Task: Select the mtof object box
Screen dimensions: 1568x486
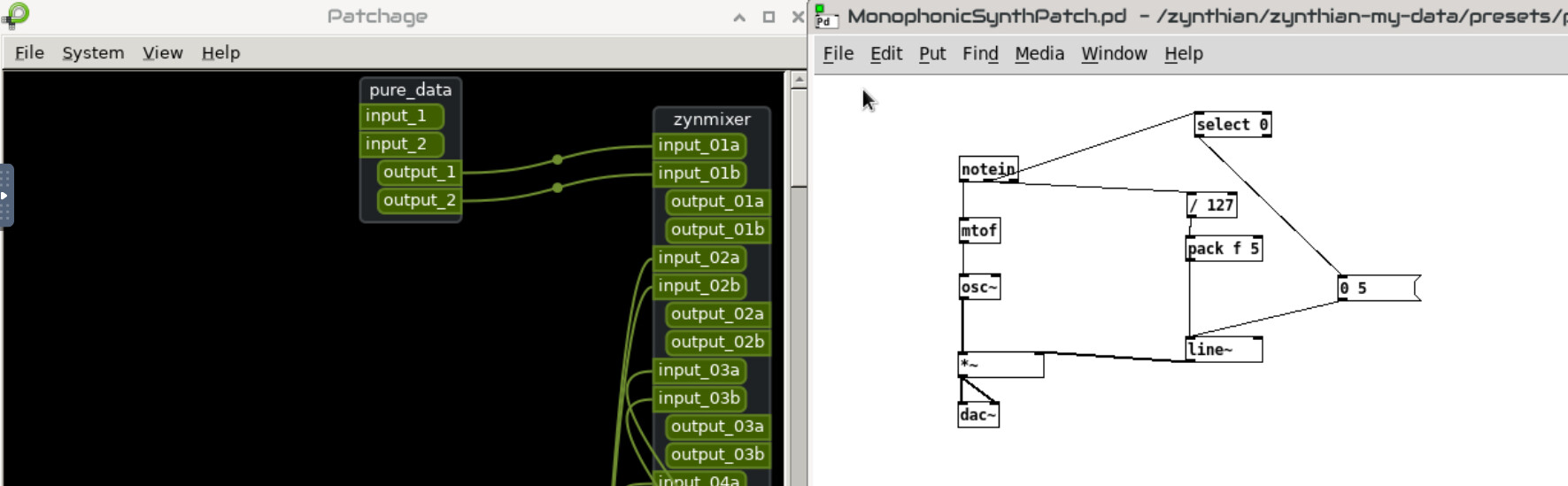Action: coord(980,231)
